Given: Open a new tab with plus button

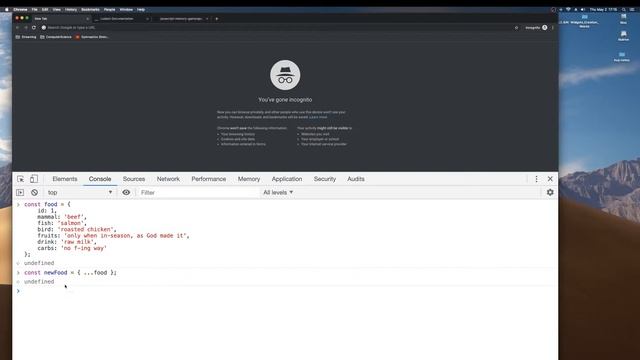Looking at the screenshot, I should pos(217,18).
